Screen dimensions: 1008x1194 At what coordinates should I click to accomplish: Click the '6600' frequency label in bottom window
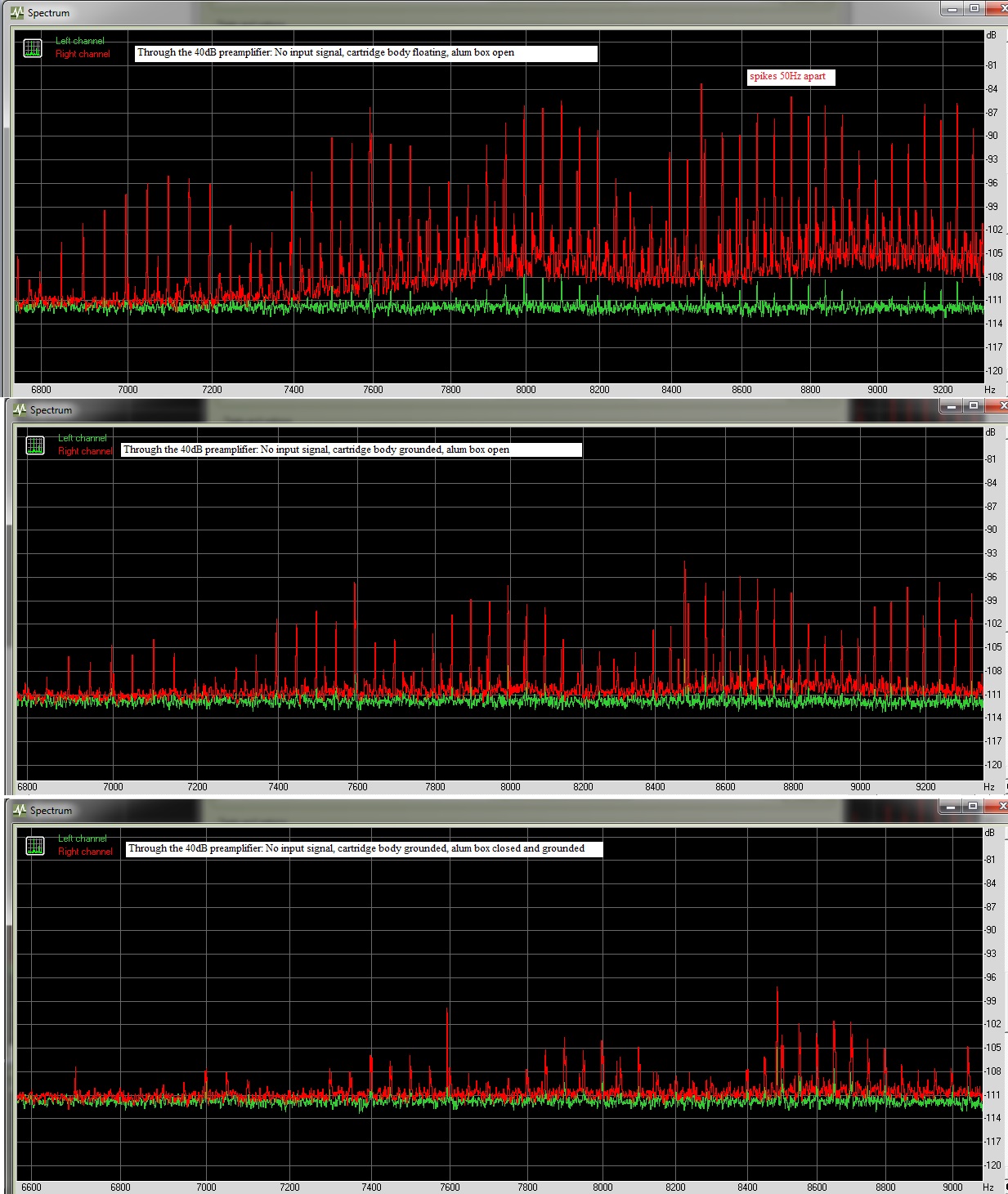tap(31, 1187)
